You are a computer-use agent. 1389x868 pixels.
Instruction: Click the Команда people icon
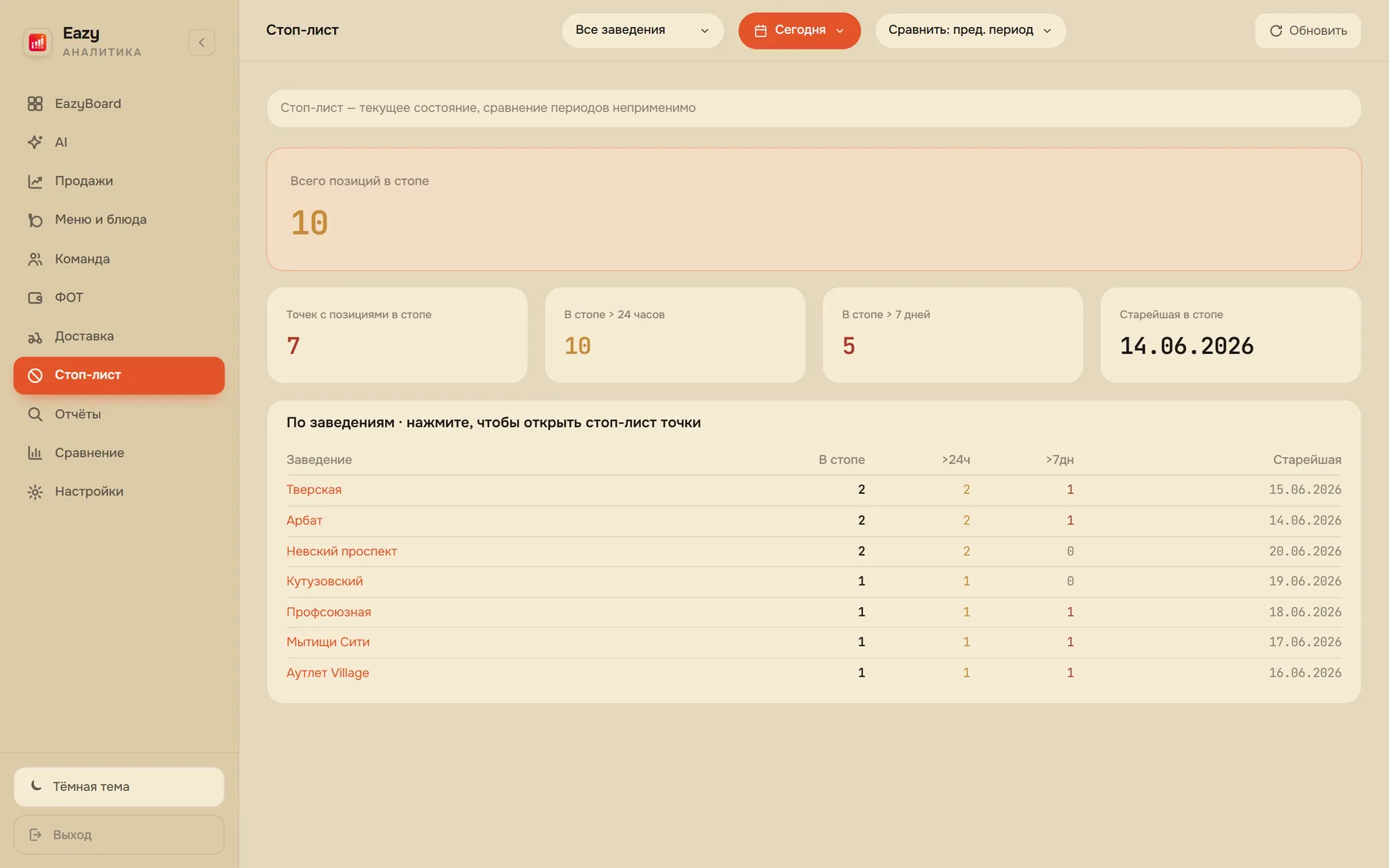coord(35,259)
